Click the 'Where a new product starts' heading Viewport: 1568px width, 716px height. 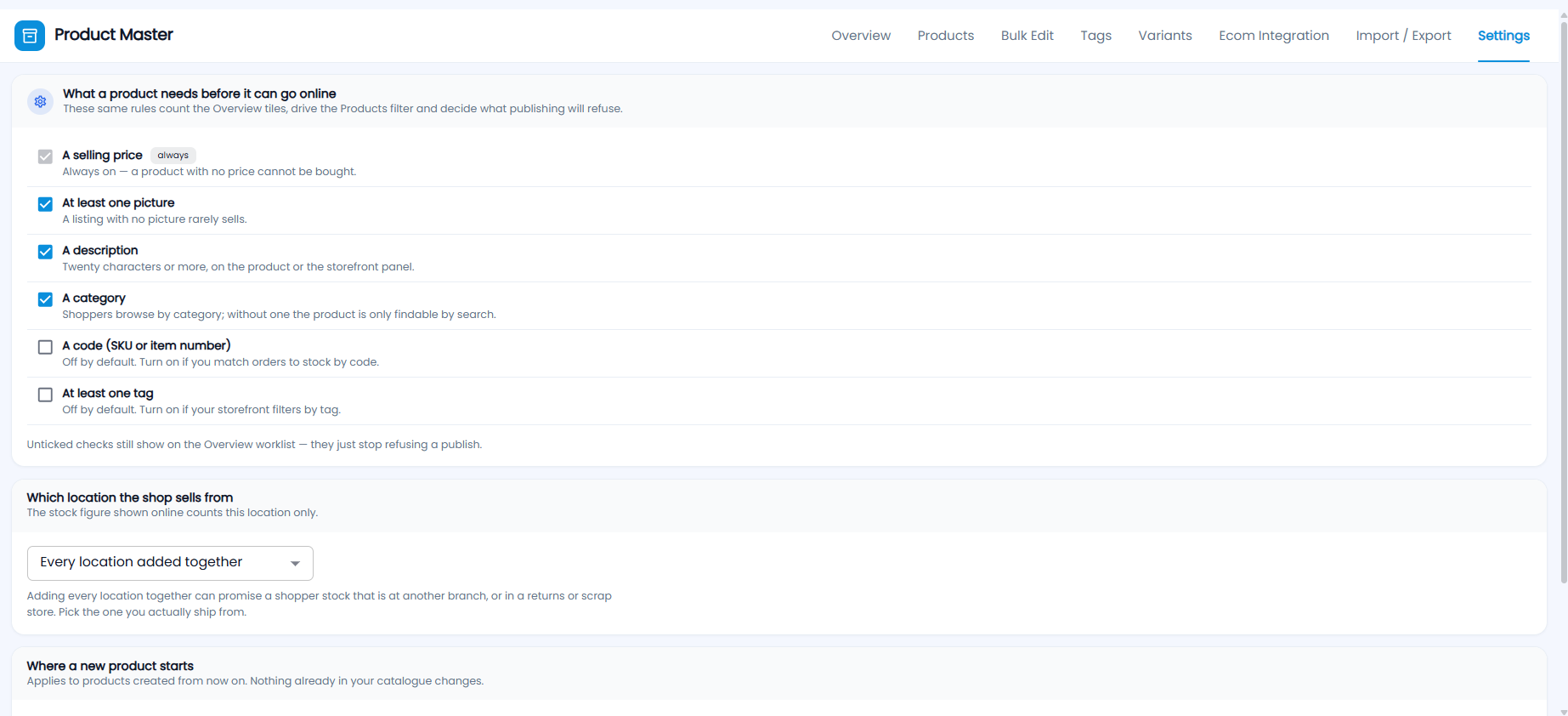tap(110, 666)
